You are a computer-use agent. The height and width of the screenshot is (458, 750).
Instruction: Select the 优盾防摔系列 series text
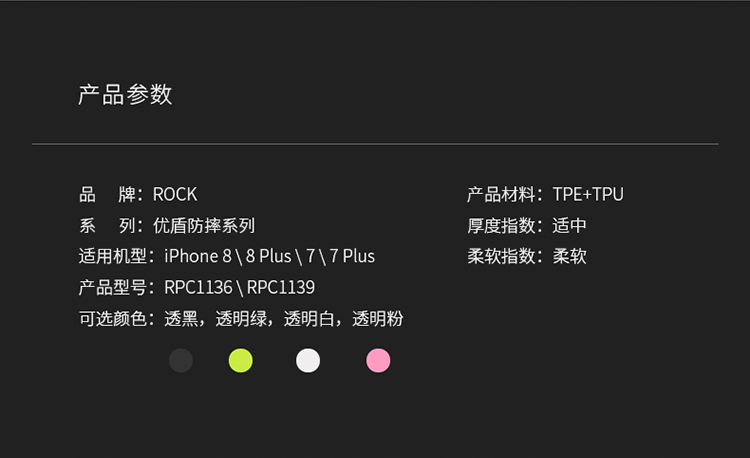click(x=204, y=225)
